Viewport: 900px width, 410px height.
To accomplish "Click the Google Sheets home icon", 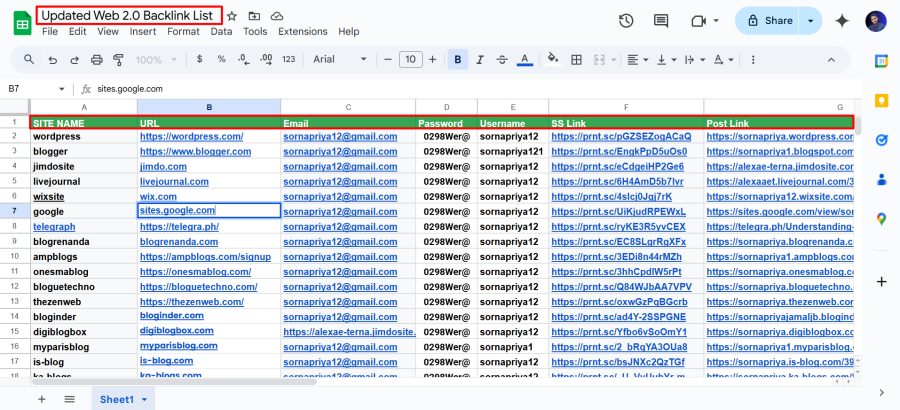I will coord(22,24).
